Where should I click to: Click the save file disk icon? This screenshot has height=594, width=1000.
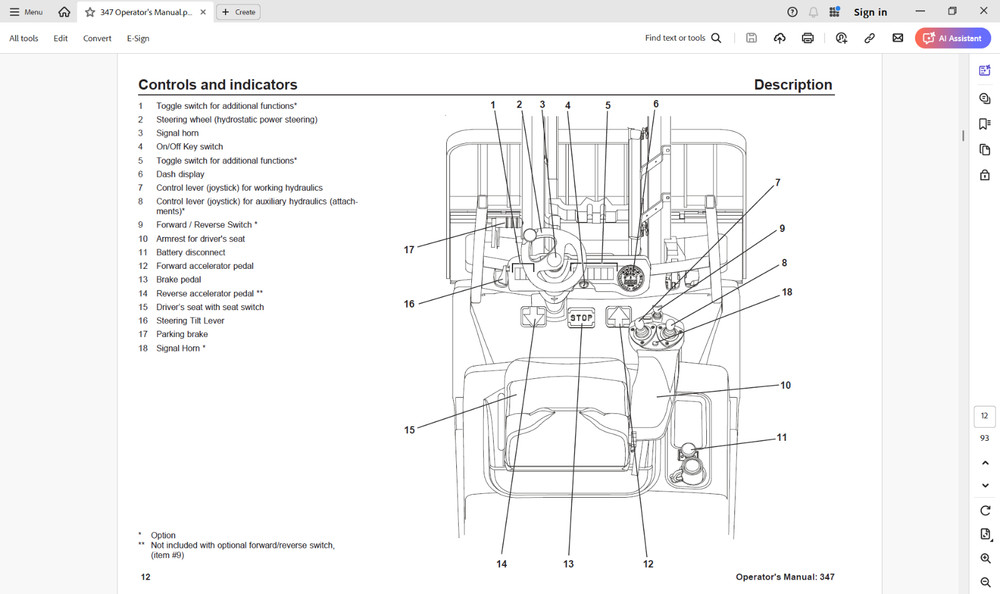click(x=751, y=38)
